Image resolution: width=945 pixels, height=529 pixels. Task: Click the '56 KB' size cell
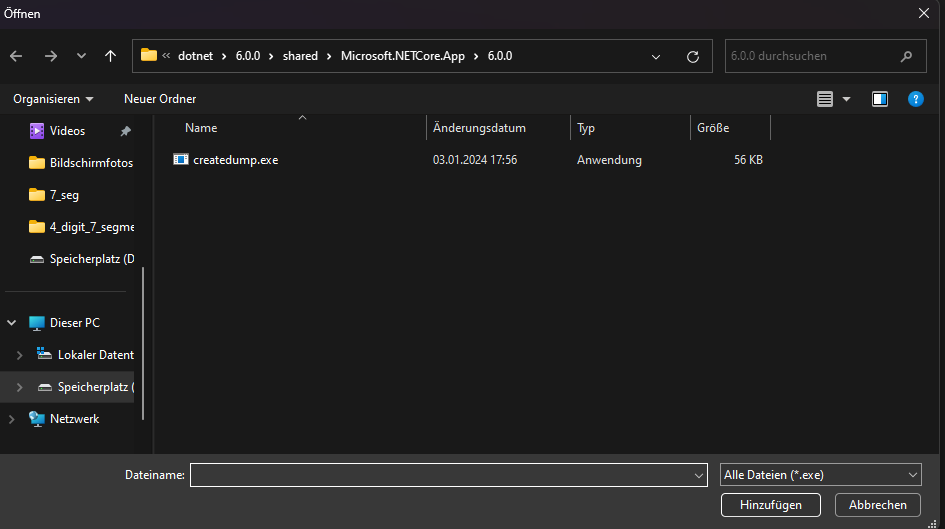[748, 160]
